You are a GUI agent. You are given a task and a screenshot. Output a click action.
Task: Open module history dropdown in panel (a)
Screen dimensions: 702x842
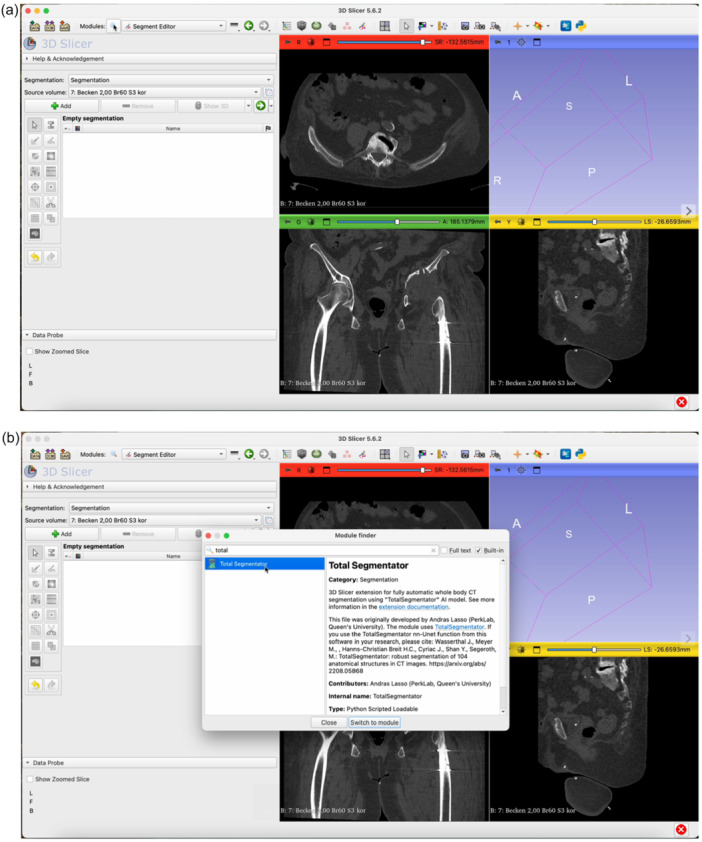(234, 26)
